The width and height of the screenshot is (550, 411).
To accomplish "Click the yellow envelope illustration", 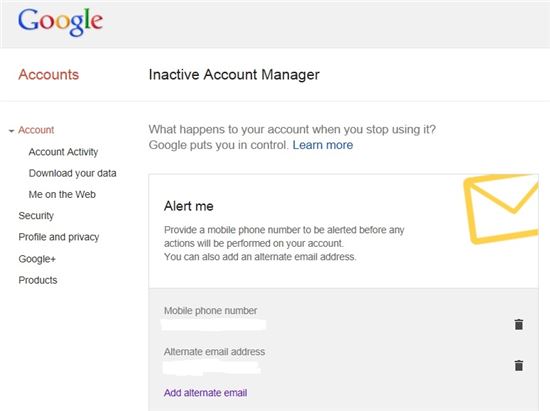I will [501, 209].
